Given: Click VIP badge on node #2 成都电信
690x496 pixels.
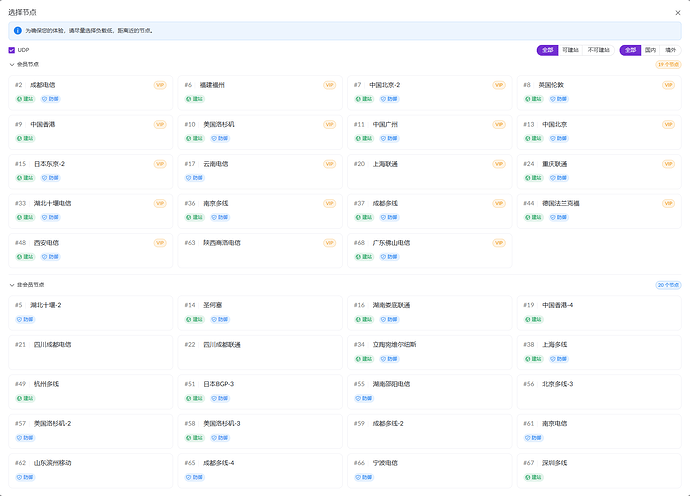Looking at the screenshot, I should (x=160, y=85).
